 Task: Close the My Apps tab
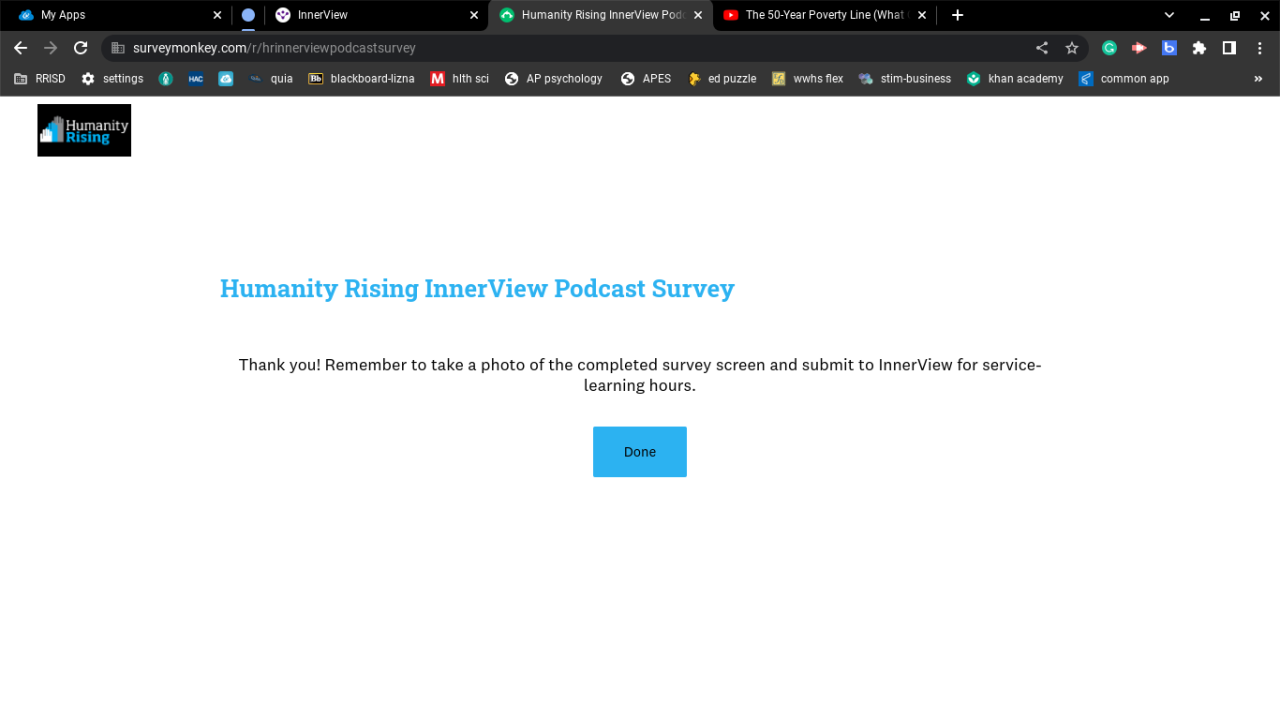217,15
